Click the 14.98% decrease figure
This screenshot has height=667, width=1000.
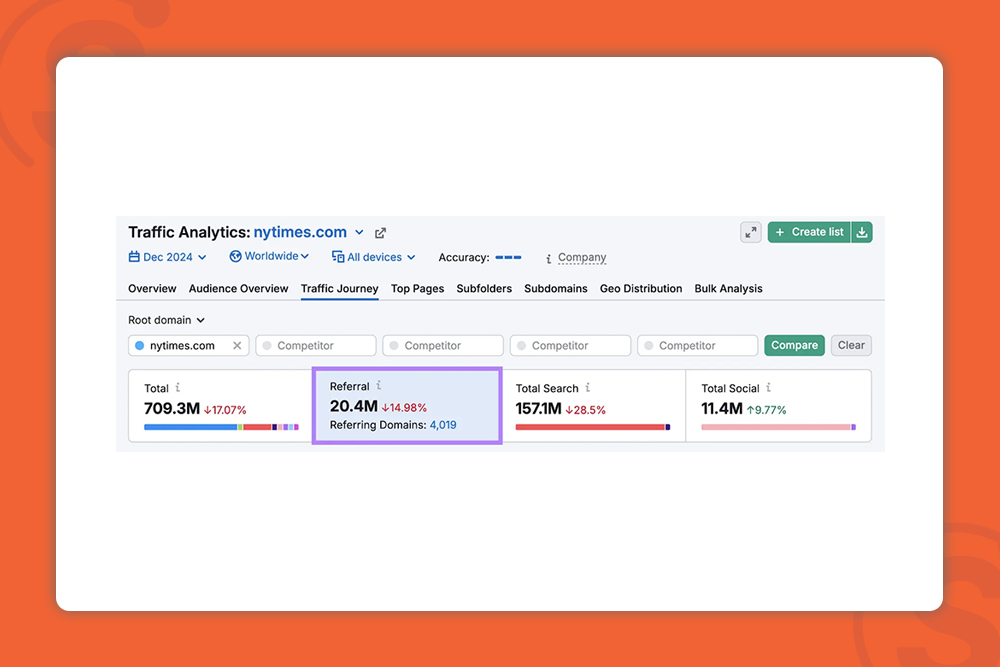click(404, 407)
